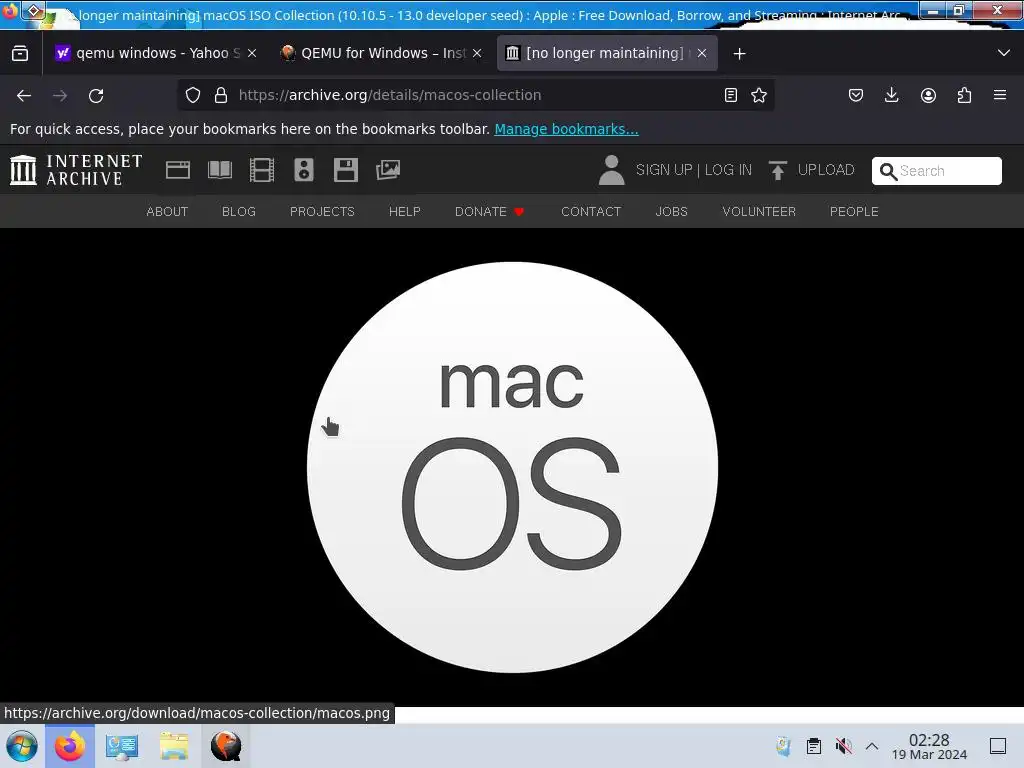This screenshot has width=1024, height=768.
Task: Click the UPLOAD link text
Action: [x=826, y=170]
